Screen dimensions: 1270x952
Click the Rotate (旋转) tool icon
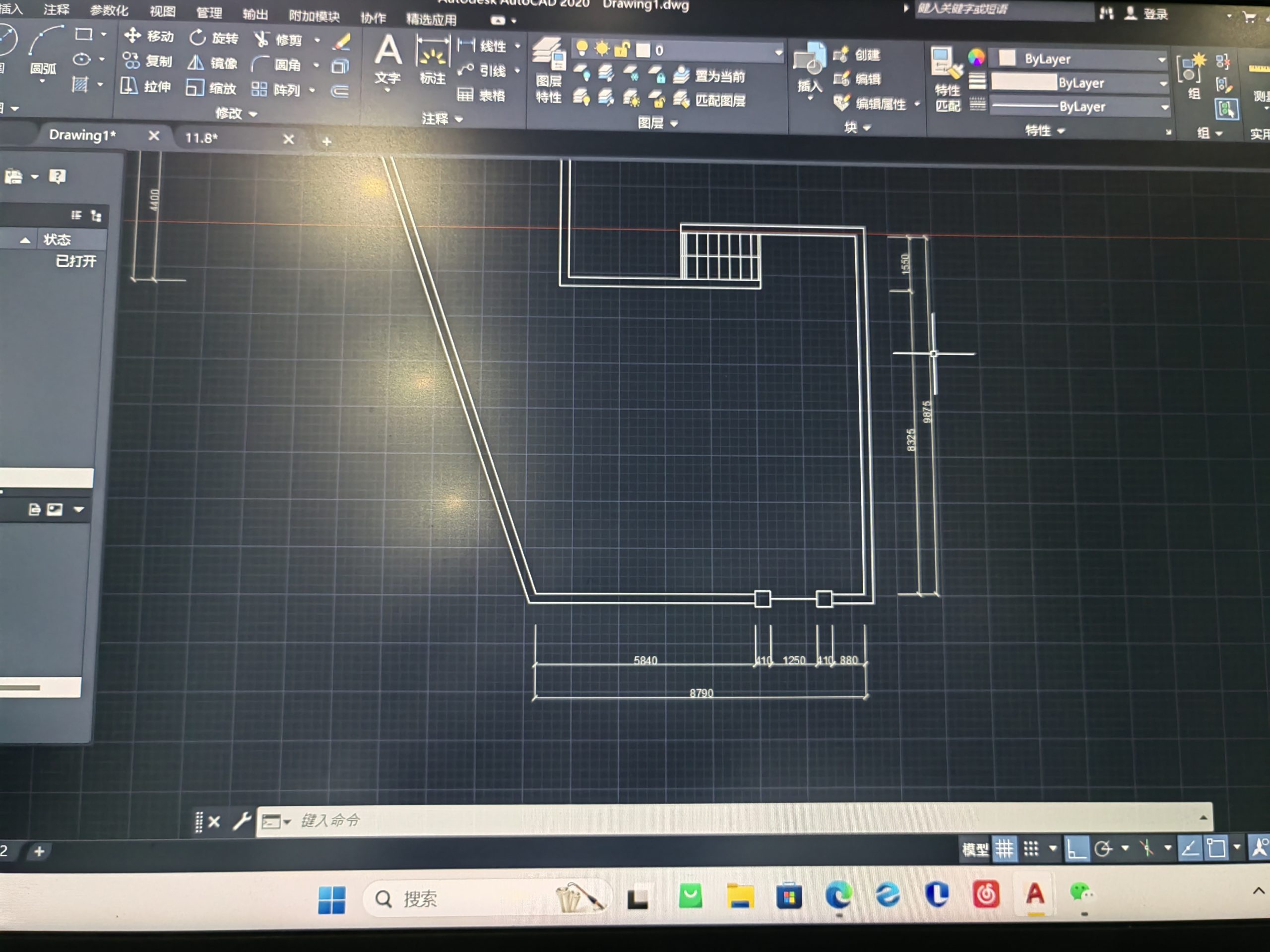pos(198,38)
